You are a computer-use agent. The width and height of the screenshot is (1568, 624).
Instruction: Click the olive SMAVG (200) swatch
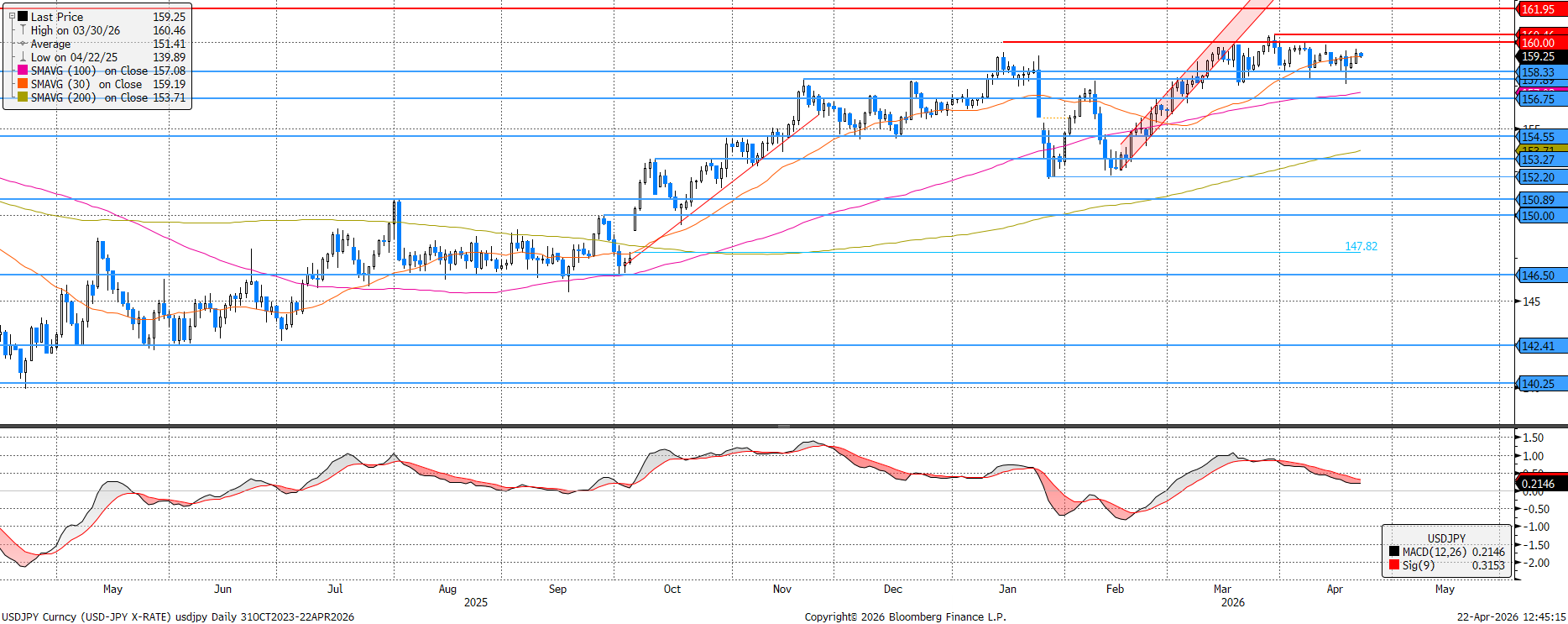coord(23,97)
